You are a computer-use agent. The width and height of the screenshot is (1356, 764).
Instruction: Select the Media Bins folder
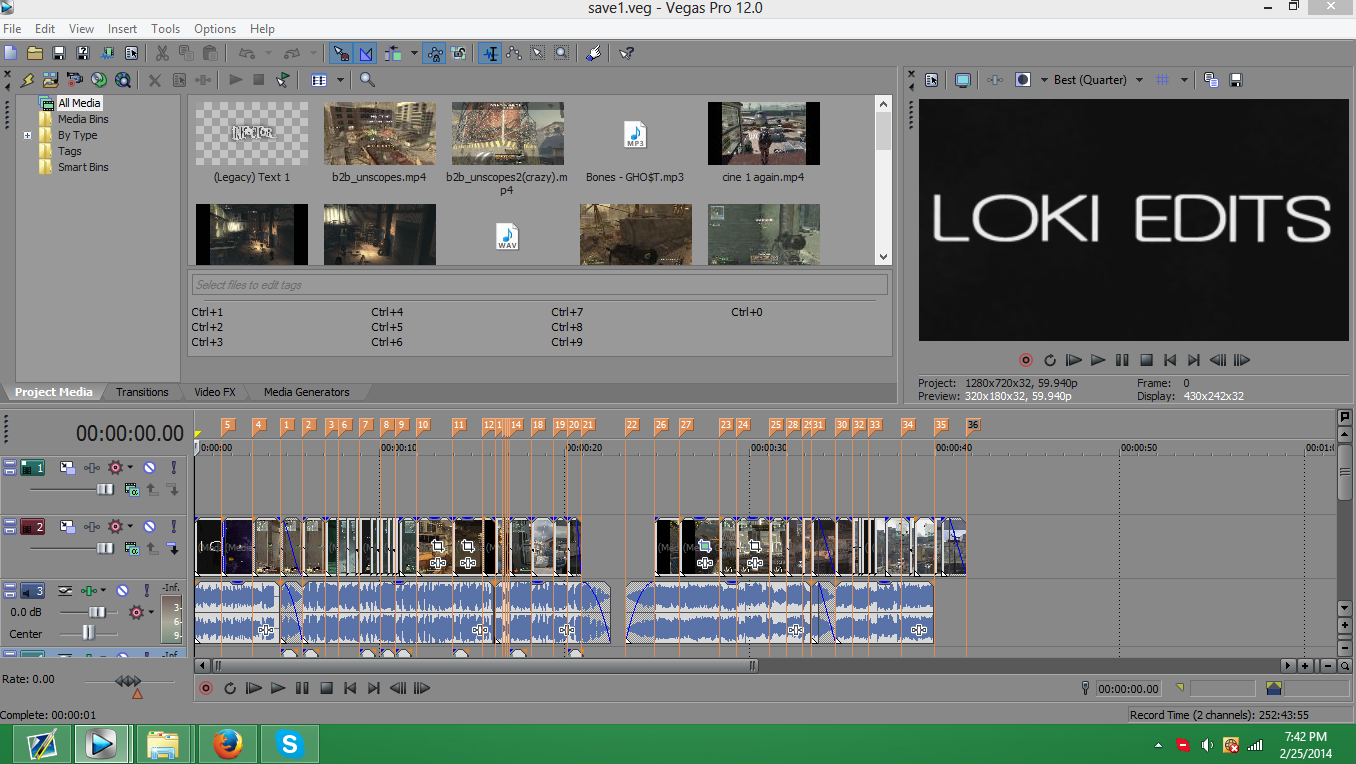[83, 119]
